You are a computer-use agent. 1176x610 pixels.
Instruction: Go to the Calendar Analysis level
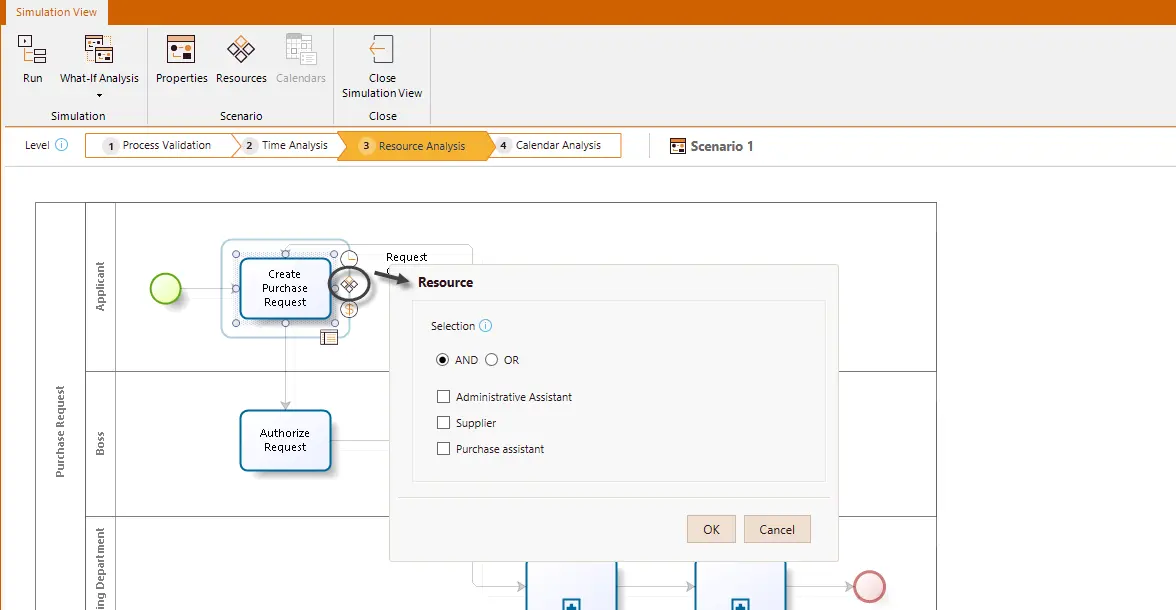click(x=558, y=146)
